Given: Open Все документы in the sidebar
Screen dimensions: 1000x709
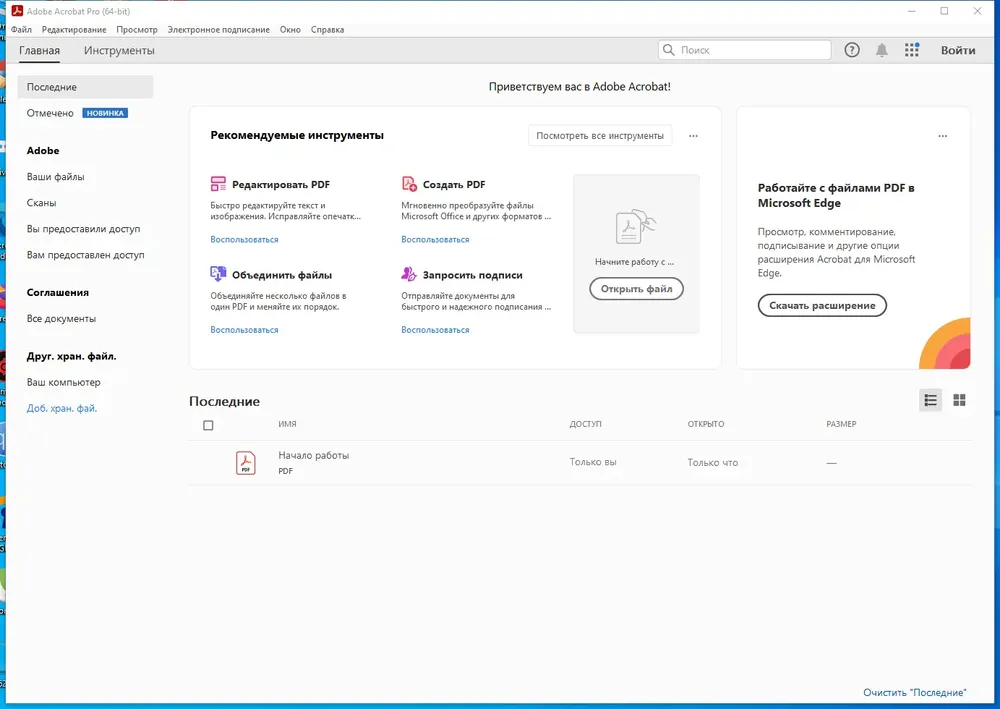Looking at the screenshot, I should click(61, 318).
